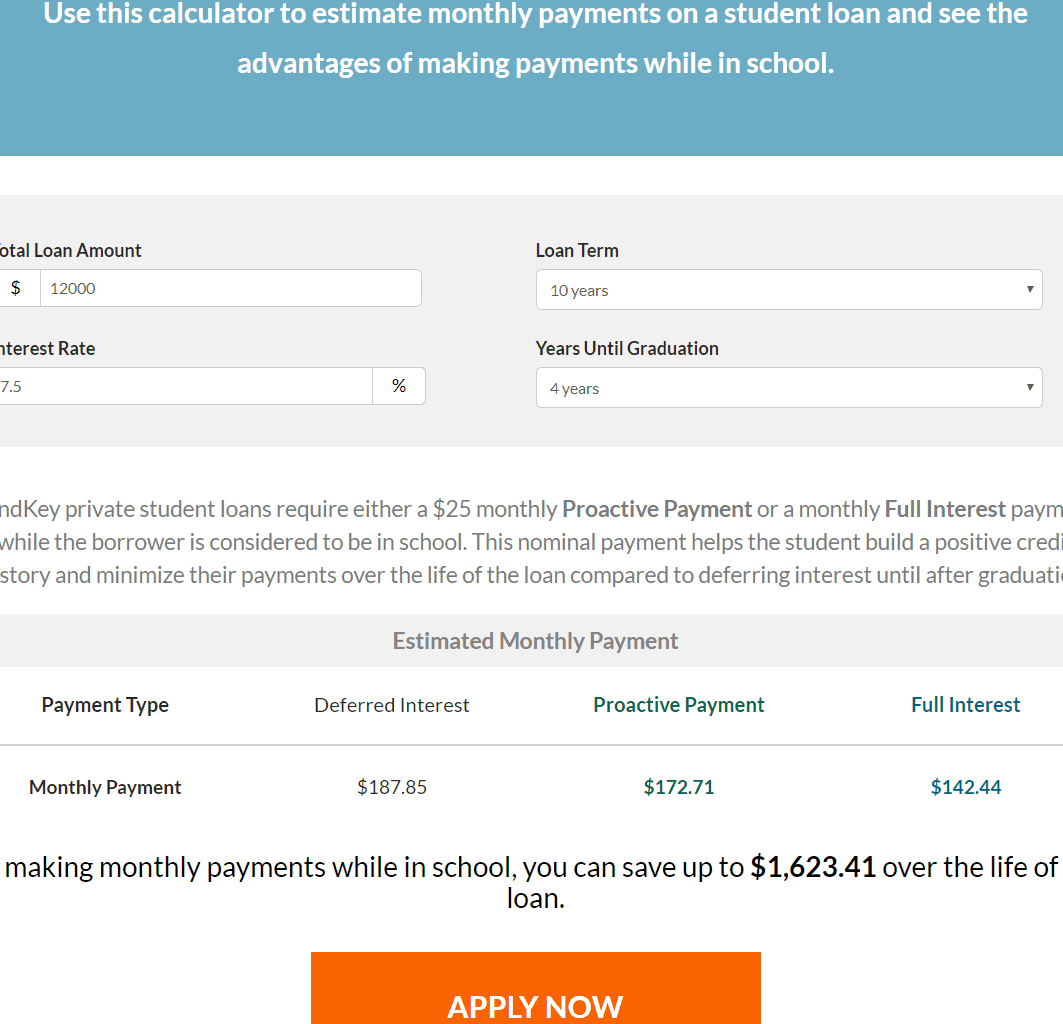This screenshot has width=1063, height=1024.
Task: Click the $172.71 Proactive Payment value
Action: [678, 787]
